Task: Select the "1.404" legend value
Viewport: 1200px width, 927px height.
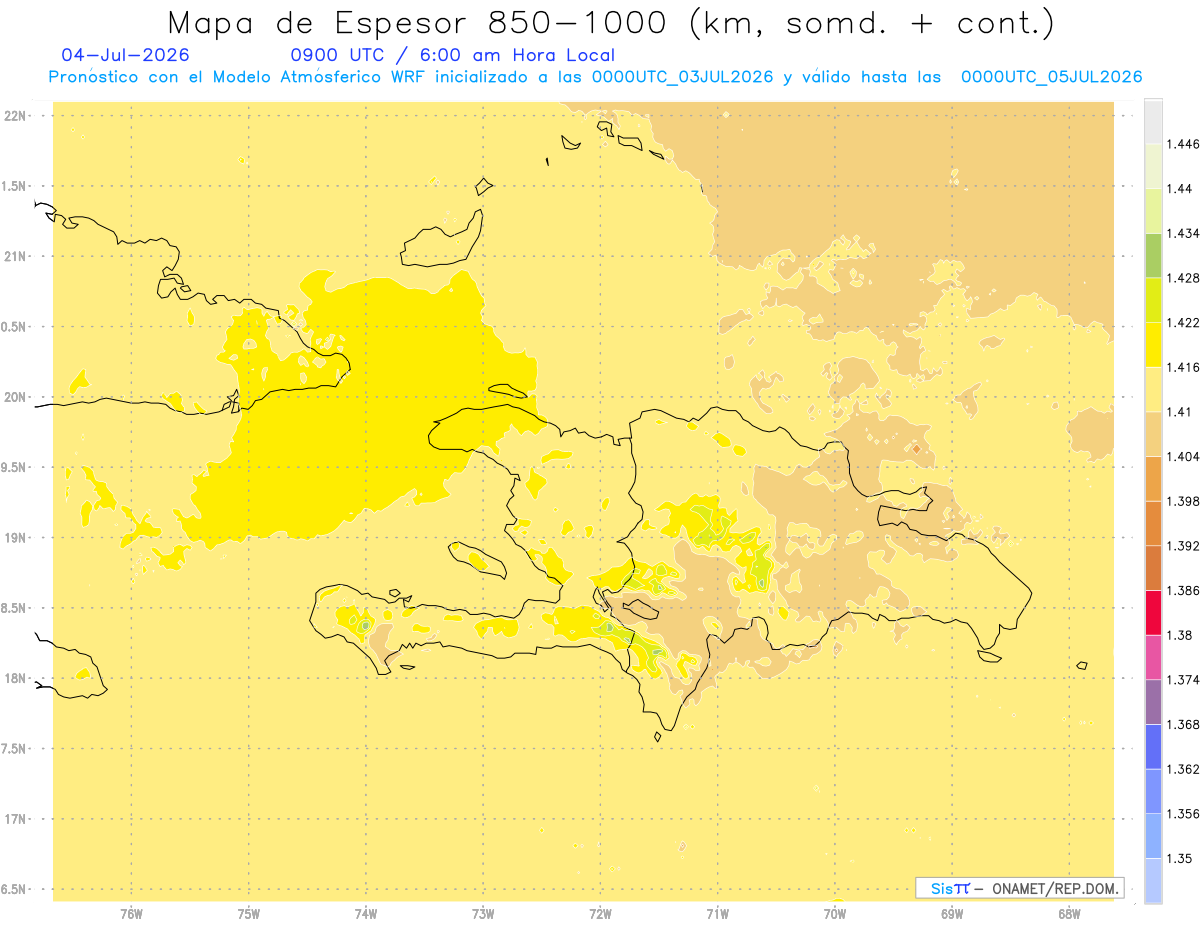Action: coord(1183,456)
